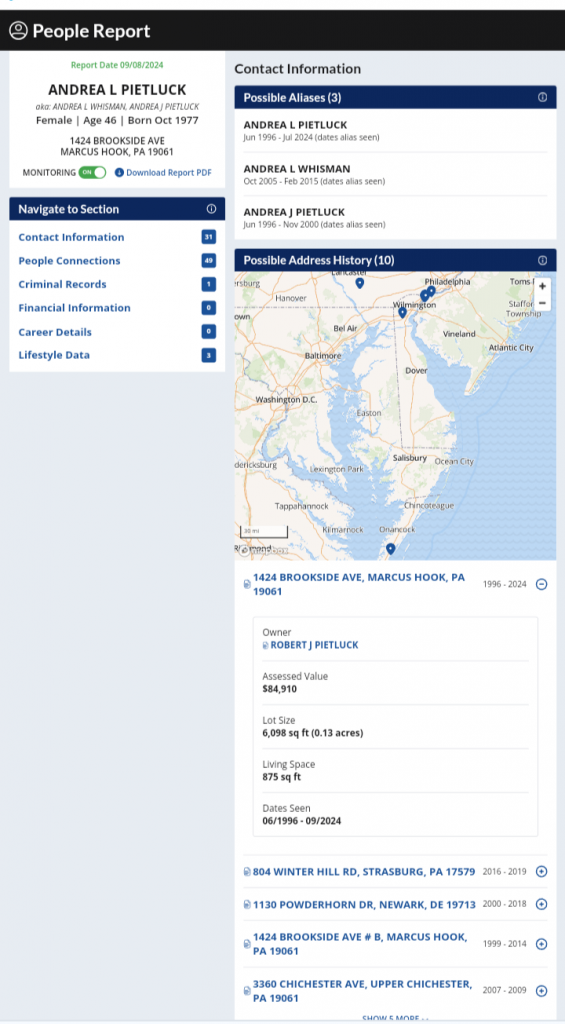Open info icon on Possible Address History header
The height and width of the screenshot is (1024, 565).
[x=542, y=260]
